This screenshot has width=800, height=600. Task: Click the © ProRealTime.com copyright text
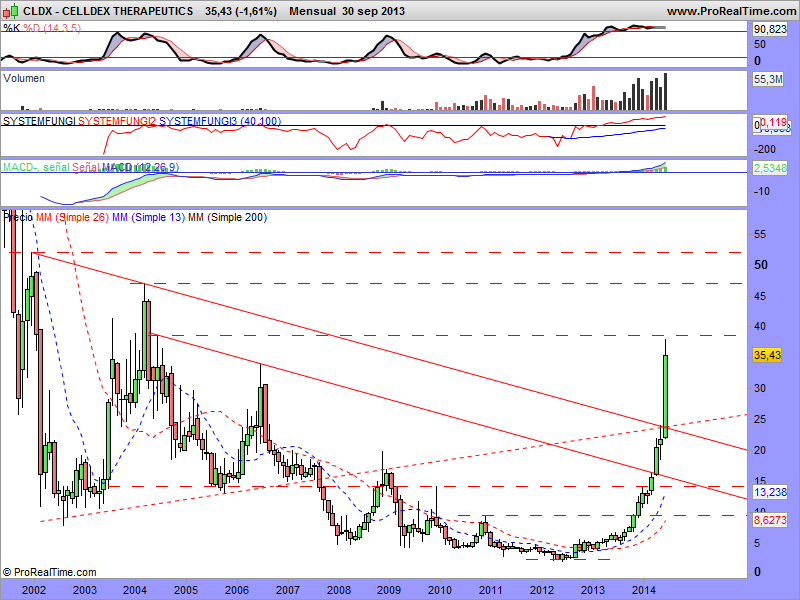click(49, 572)
